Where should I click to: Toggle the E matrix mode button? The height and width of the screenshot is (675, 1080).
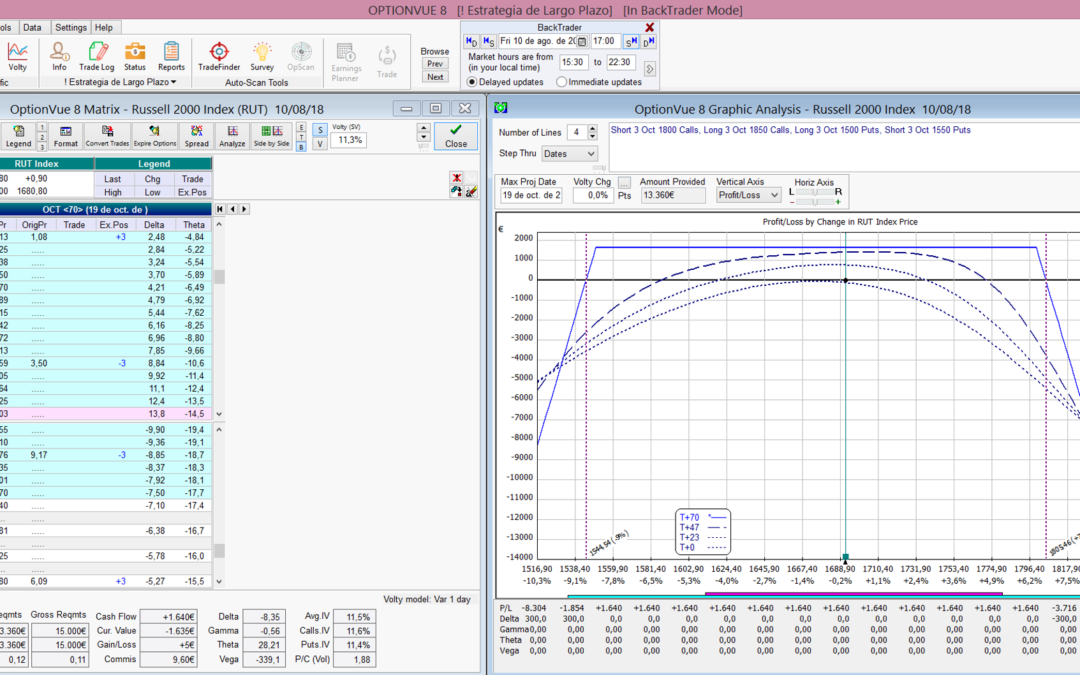pos(301,127)
